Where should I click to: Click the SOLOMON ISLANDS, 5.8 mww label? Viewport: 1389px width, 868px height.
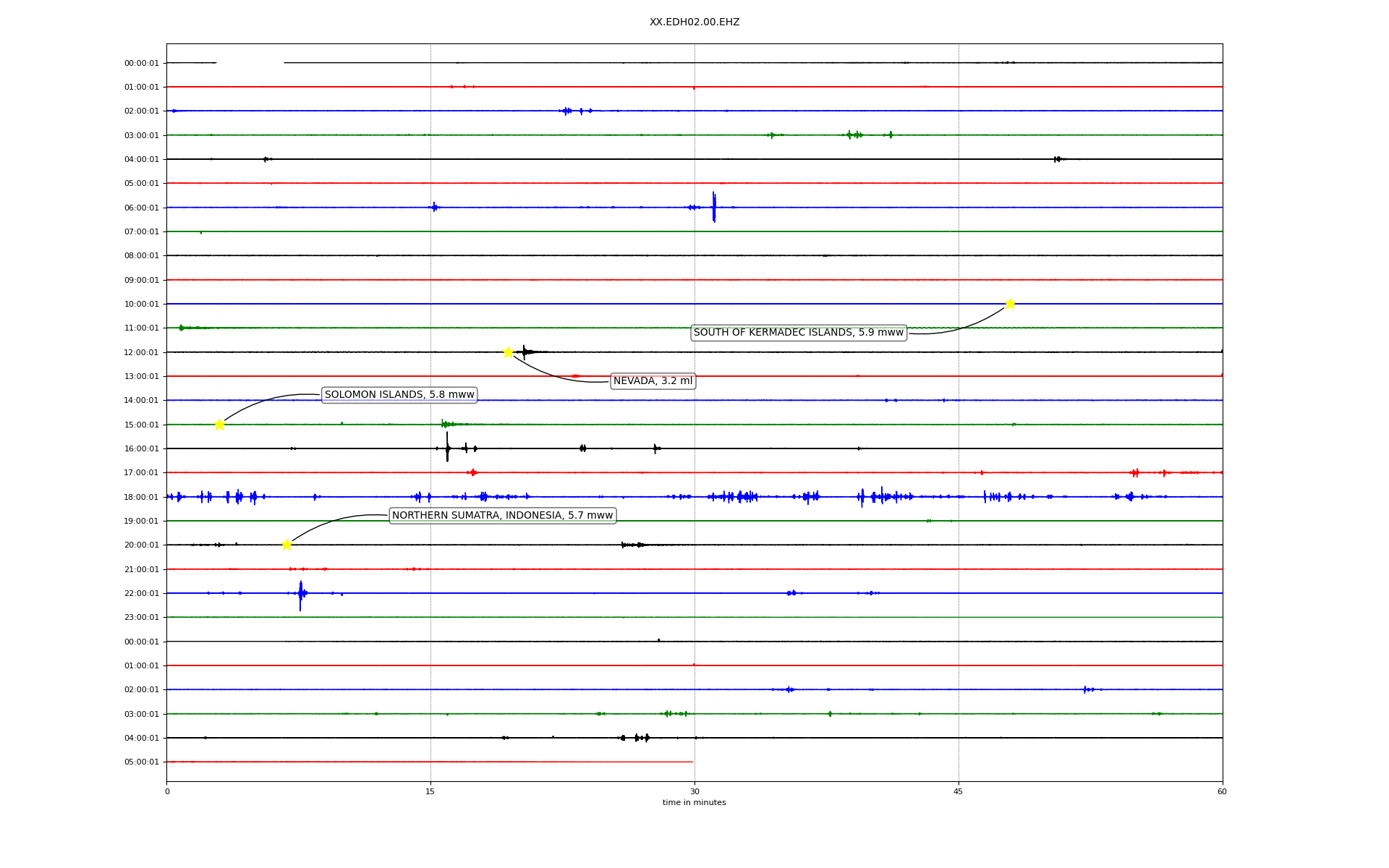(399, 395)
